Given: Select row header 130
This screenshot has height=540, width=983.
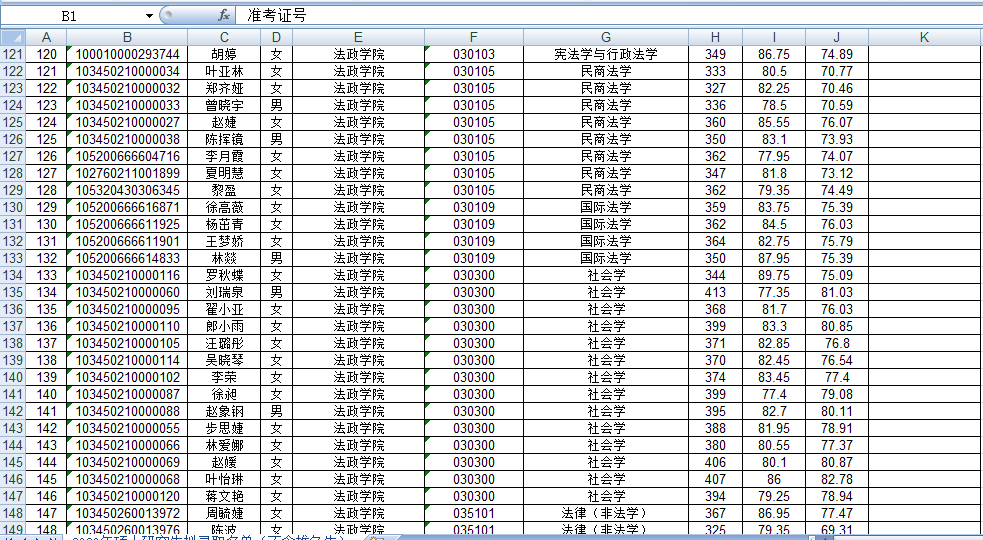Looking at the screenshot, I should click(13, 207).
